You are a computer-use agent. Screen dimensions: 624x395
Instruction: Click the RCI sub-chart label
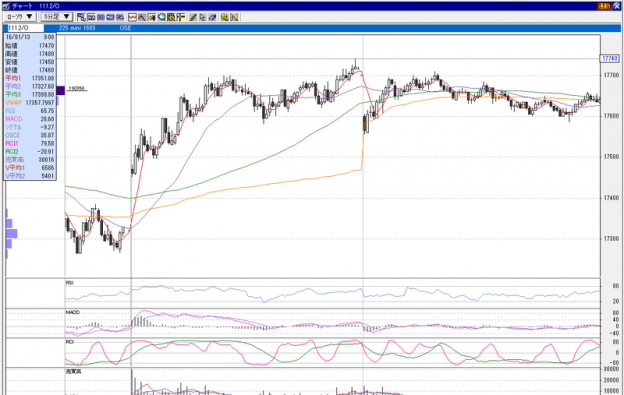pos(70,342)
